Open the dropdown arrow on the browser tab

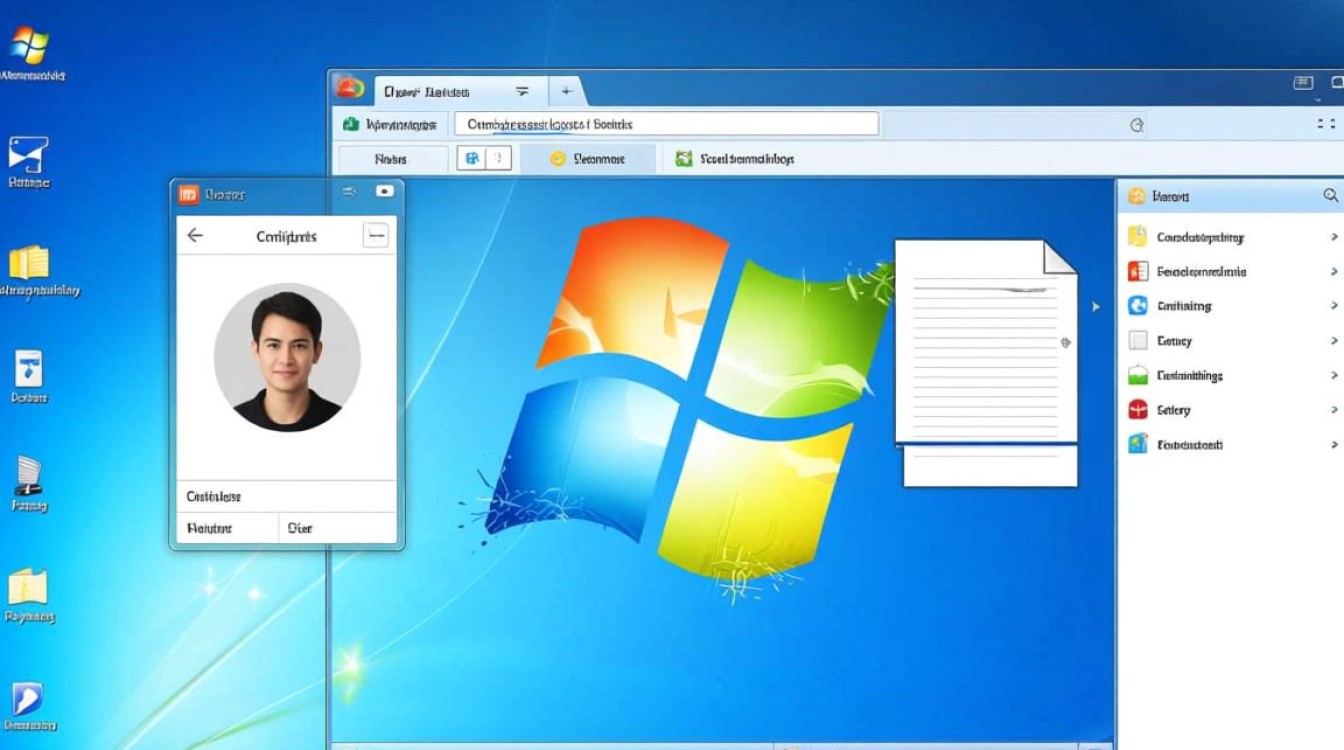click(x=522, y=90)
